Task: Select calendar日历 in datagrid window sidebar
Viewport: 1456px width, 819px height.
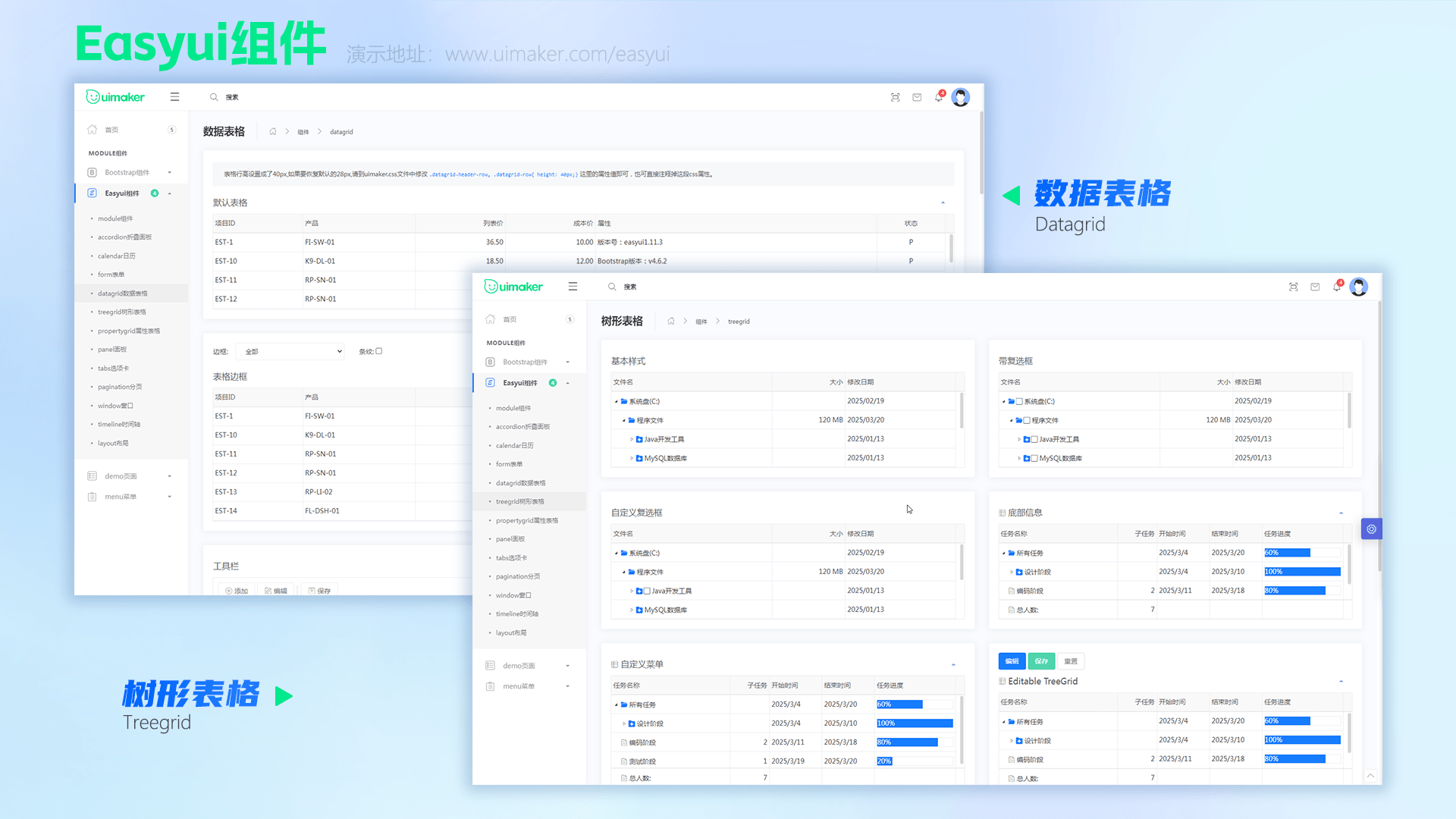Action: click(x=116, y=256)
